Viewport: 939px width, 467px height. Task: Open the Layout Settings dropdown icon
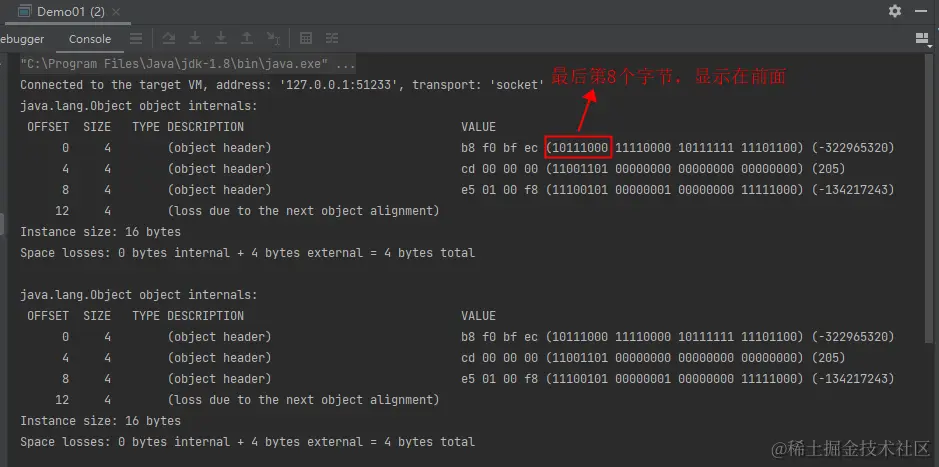(x=922, y=39)
